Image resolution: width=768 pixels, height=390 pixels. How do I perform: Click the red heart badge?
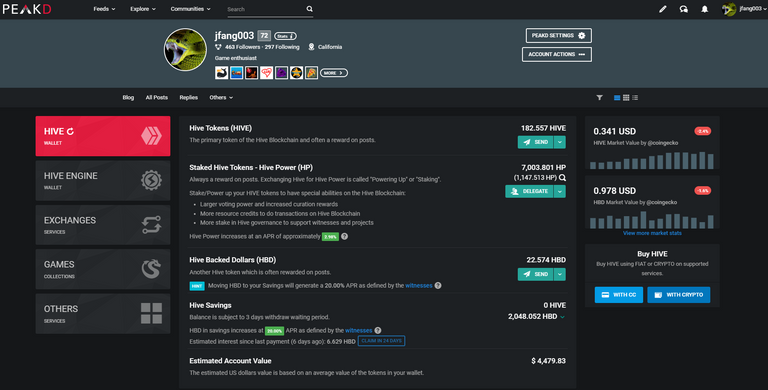[266, 73]
